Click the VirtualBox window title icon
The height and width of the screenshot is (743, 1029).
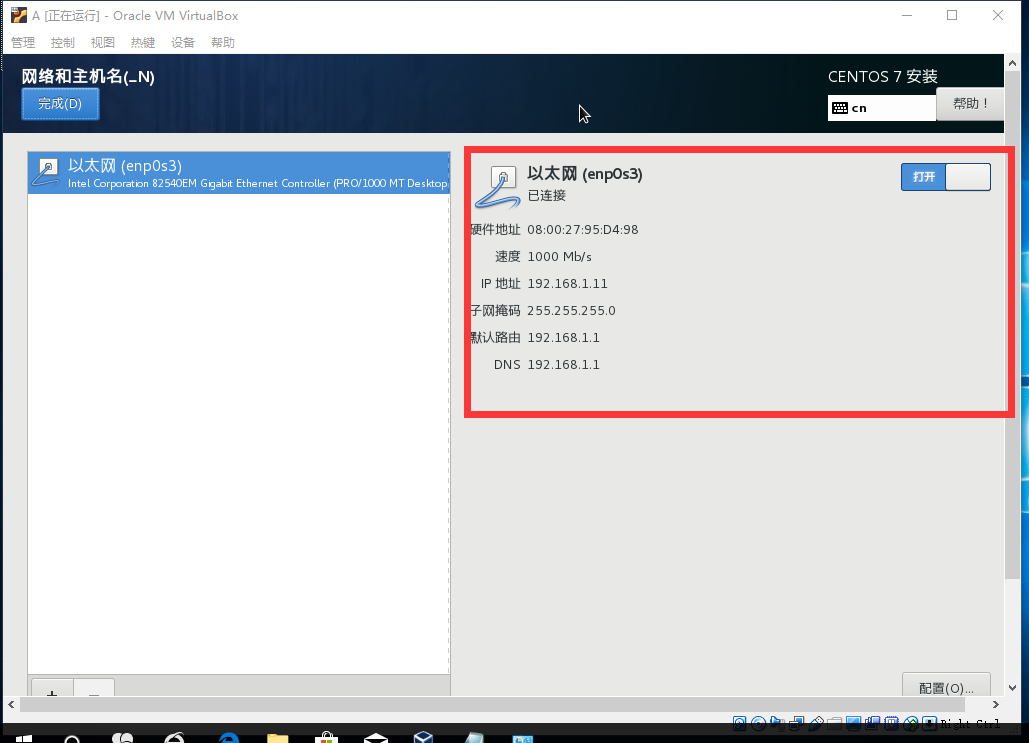click(x=19, y=15)
